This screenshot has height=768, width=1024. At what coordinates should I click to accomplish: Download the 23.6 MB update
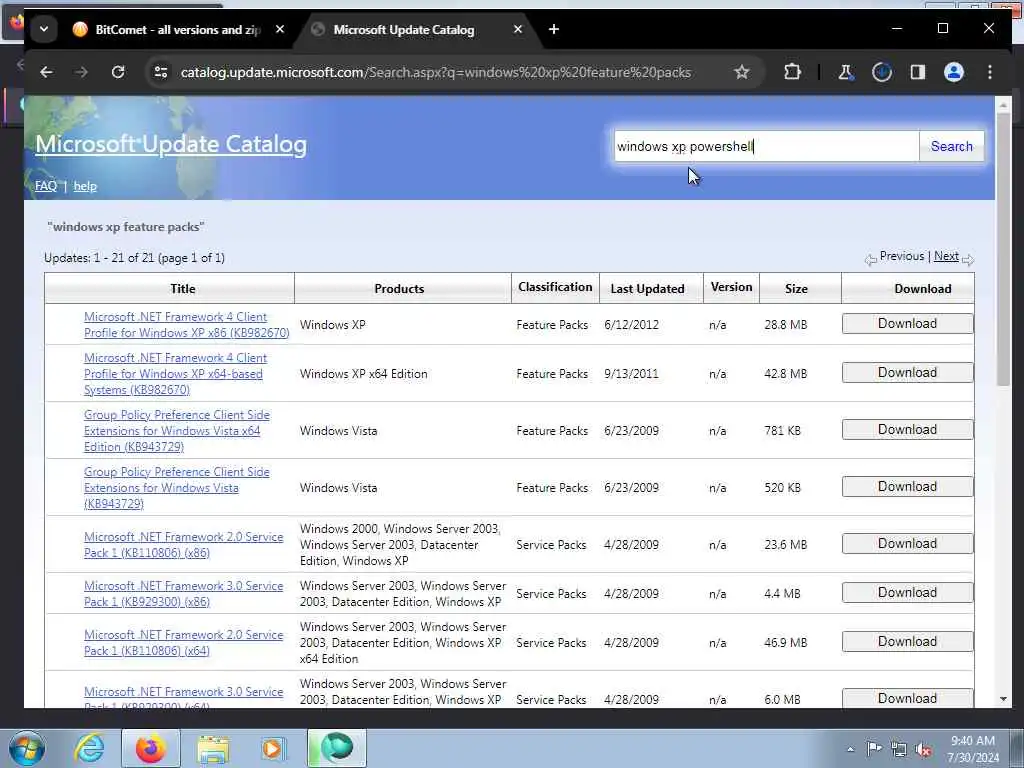coord(907,543)
